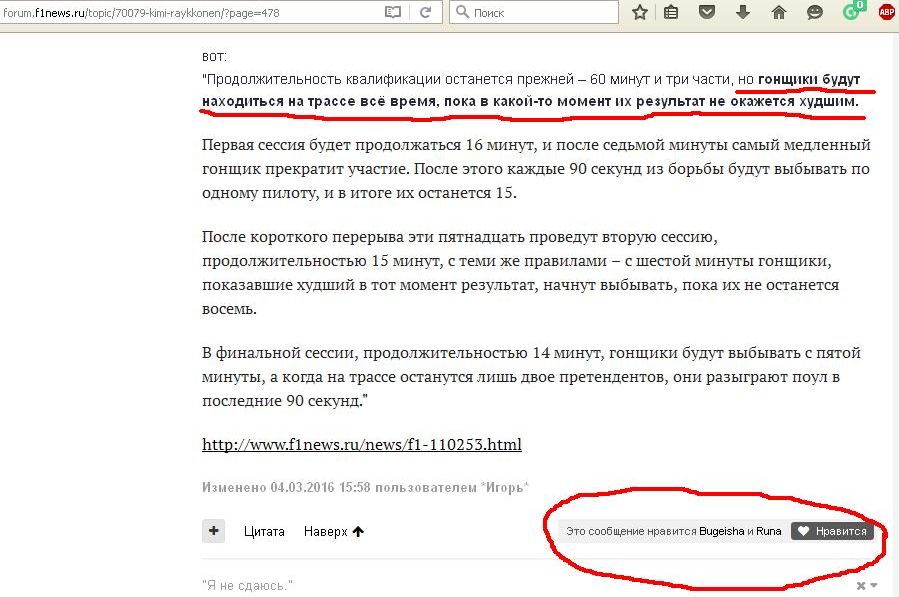The image size is (899, 597).
Task: View Runa's profile from likes list
Action: (x=769, y=531)
